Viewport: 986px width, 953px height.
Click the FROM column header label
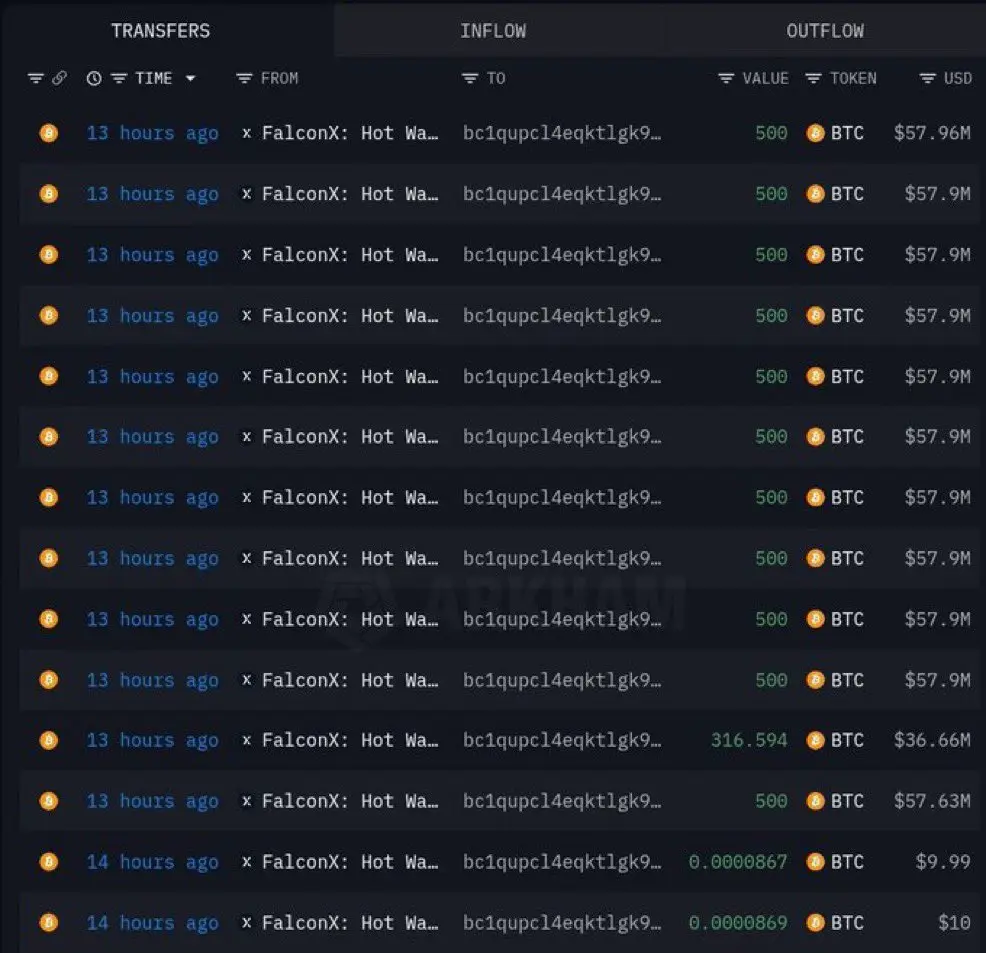tap(279, 79)
